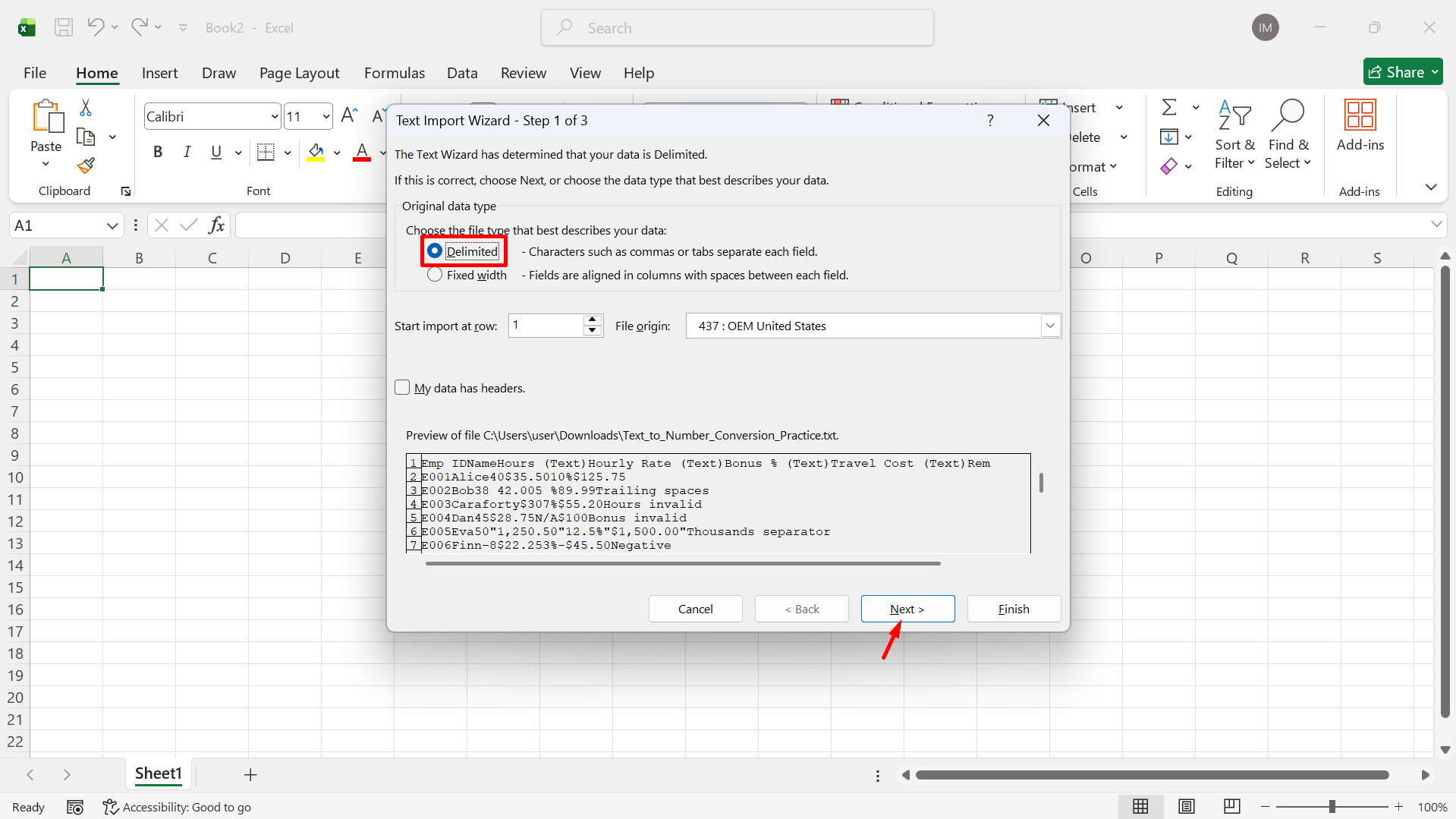Click the Copy icon in Clipboard group
The width and height of the screenshot is (1456, 819).
click(86, 137)
